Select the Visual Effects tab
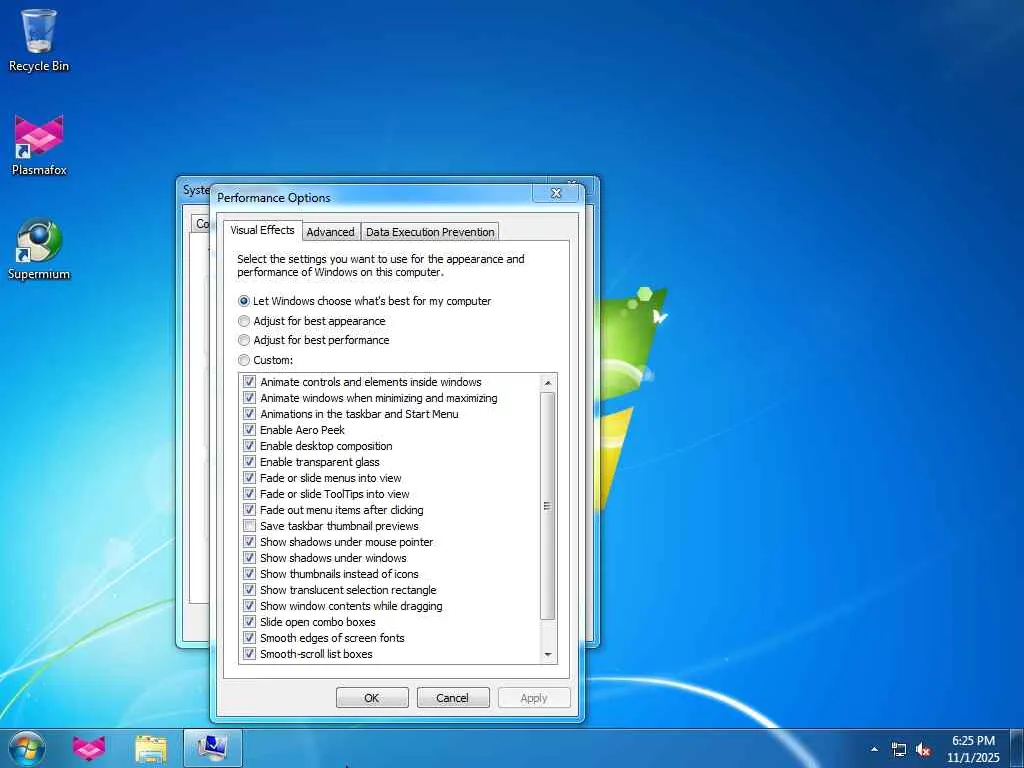 [x=263, y=230]
